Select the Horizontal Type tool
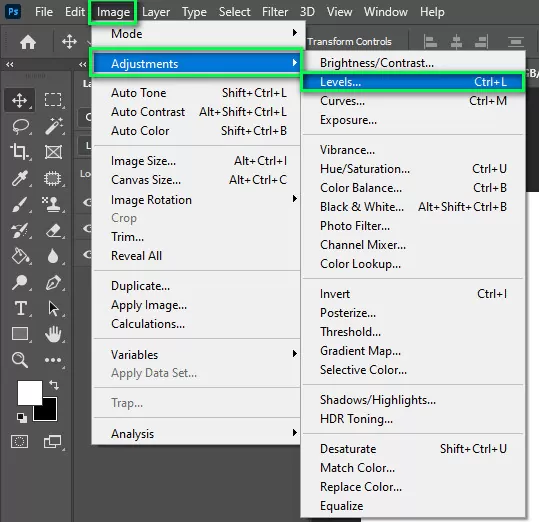This screenshot has height=522, width=539. click(x=21, y=308)
